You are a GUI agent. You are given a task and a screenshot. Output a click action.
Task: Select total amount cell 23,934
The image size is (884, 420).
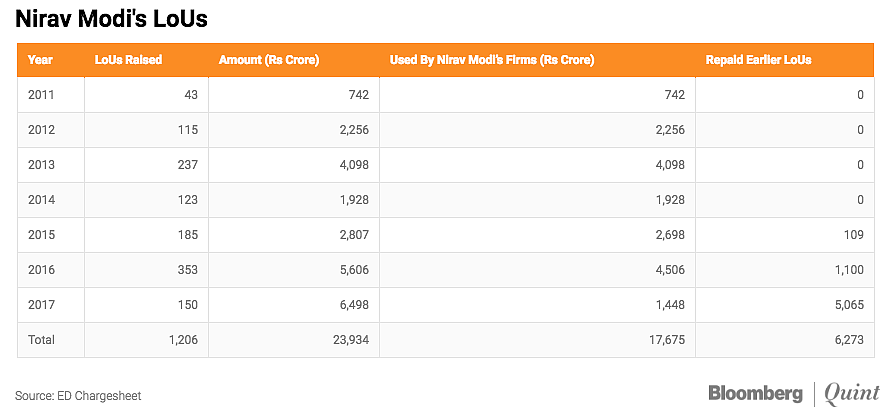coord(350,339)
